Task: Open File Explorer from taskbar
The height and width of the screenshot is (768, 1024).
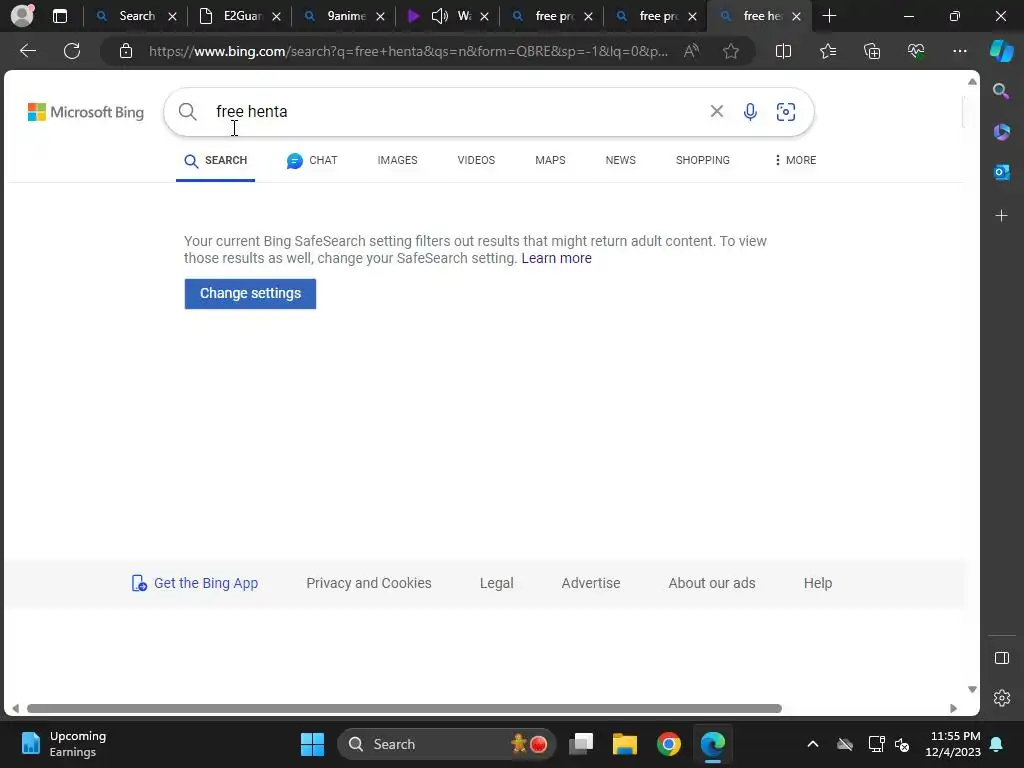Action: pos(624,744)
